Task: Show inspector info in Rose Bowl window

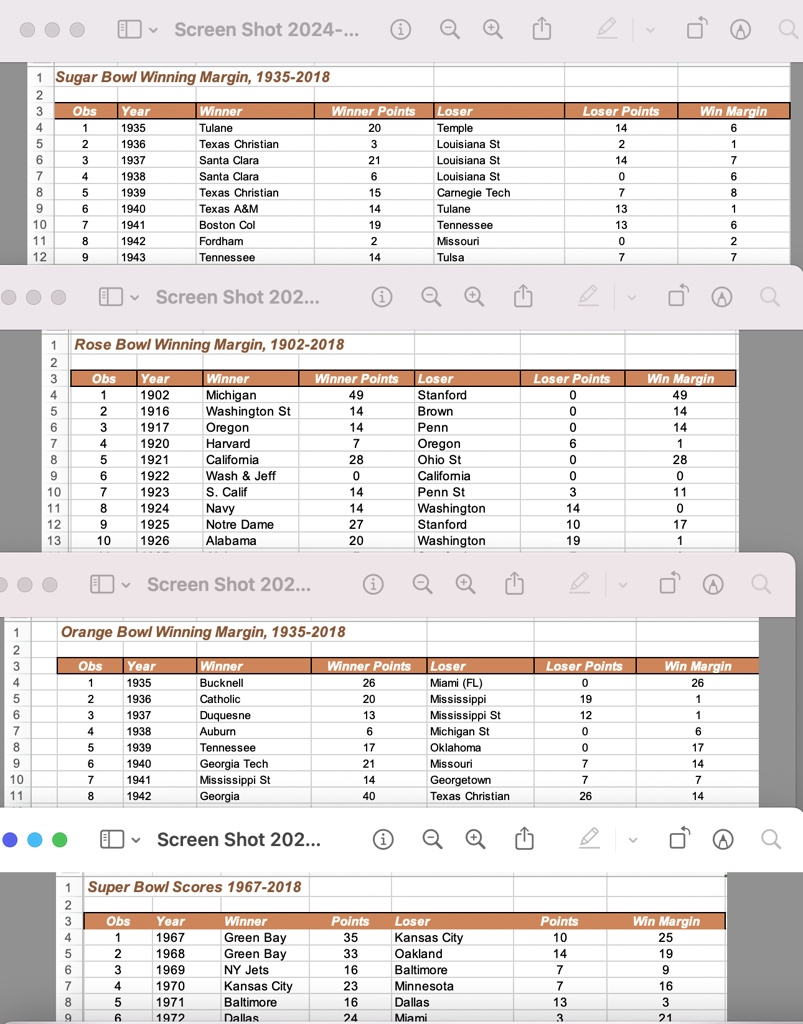Action: point(382,297)
